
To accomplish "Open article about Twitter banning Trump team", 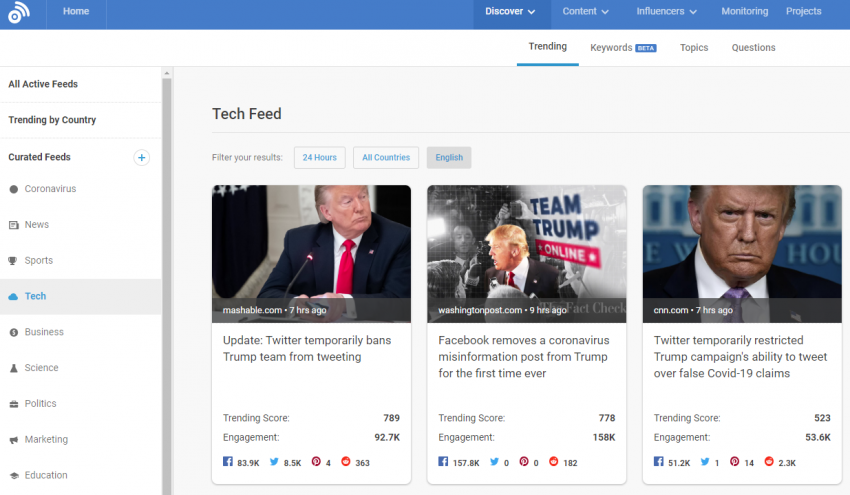I will pyautogui.click(x=307, y=349).
